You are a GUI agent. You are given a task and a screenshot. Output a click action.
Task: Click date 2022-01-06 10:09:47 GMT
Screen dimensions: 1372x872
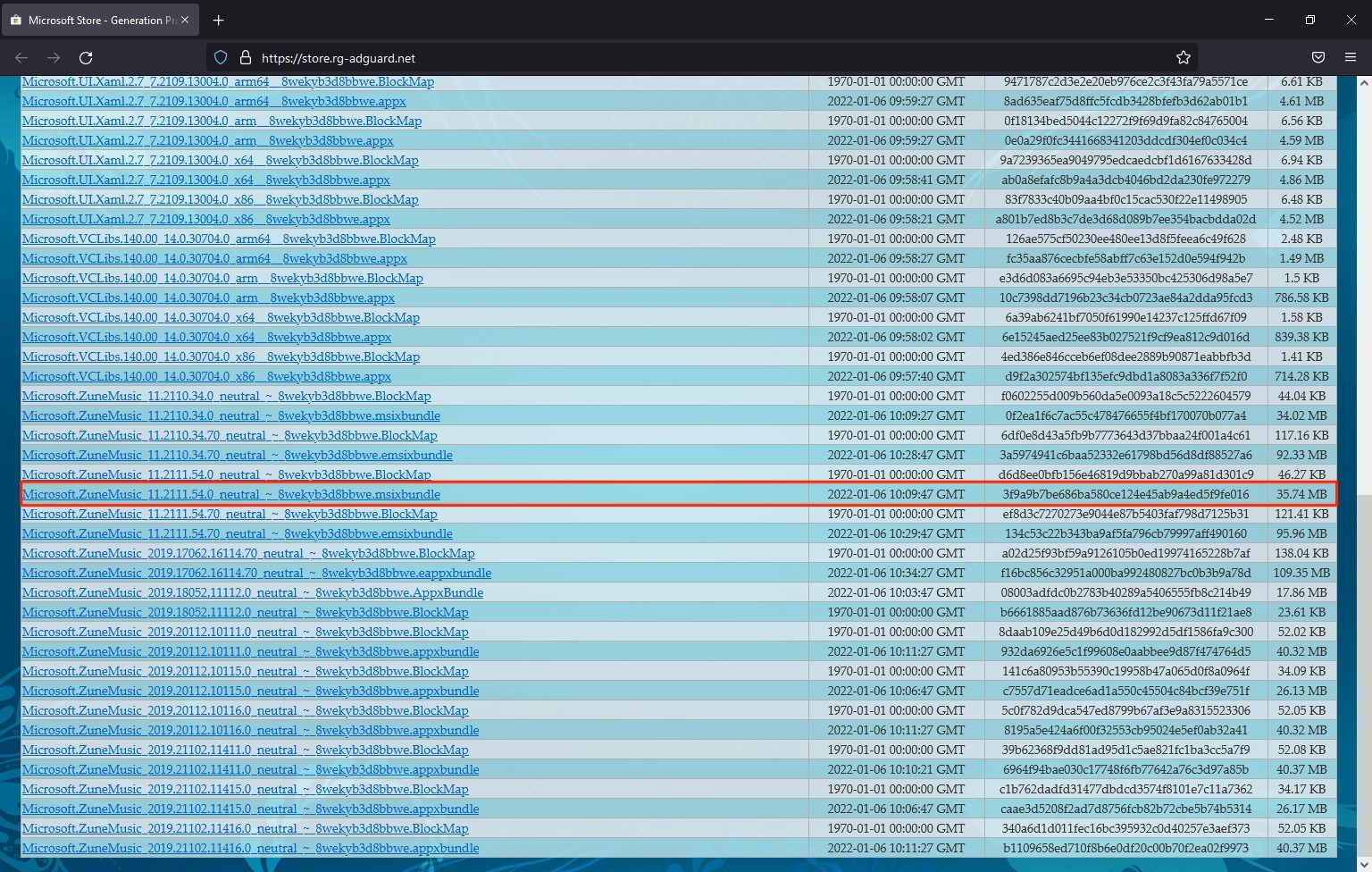point(896,494)
